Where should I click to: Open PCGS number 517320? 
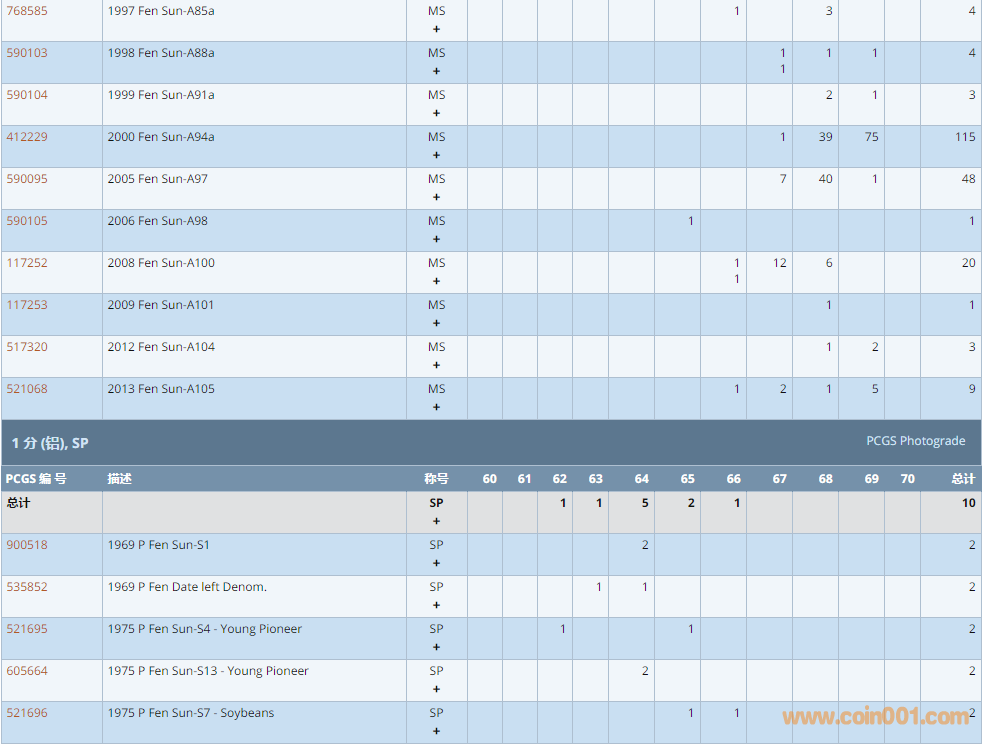click(x=27, y=347)
